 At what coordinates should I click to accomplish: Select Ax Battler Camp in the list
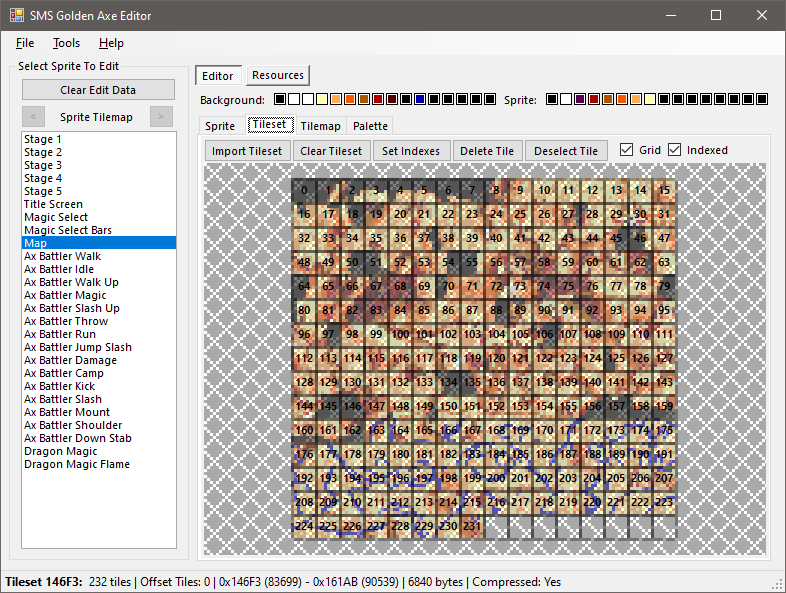(99, 373)
